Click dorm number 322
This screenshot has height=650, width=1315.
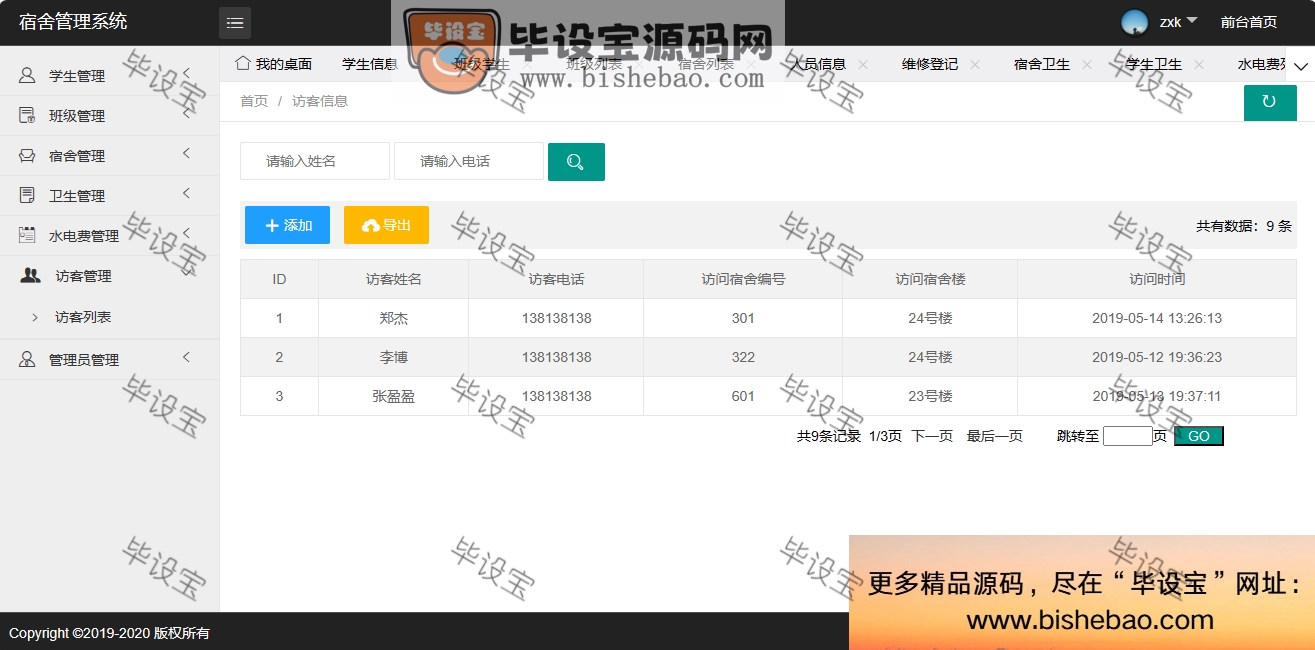coord(743,357)
